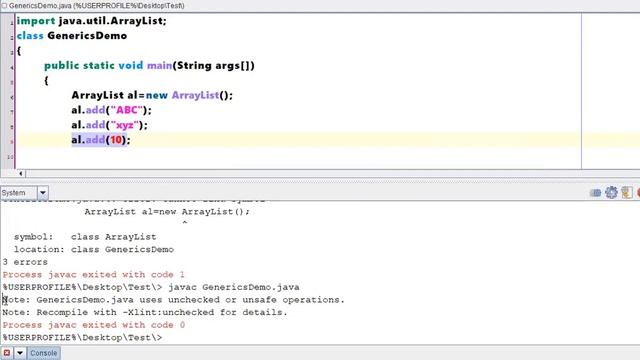
Task: Click the al.add("xyz"); statement
Action: pos(110,125)
